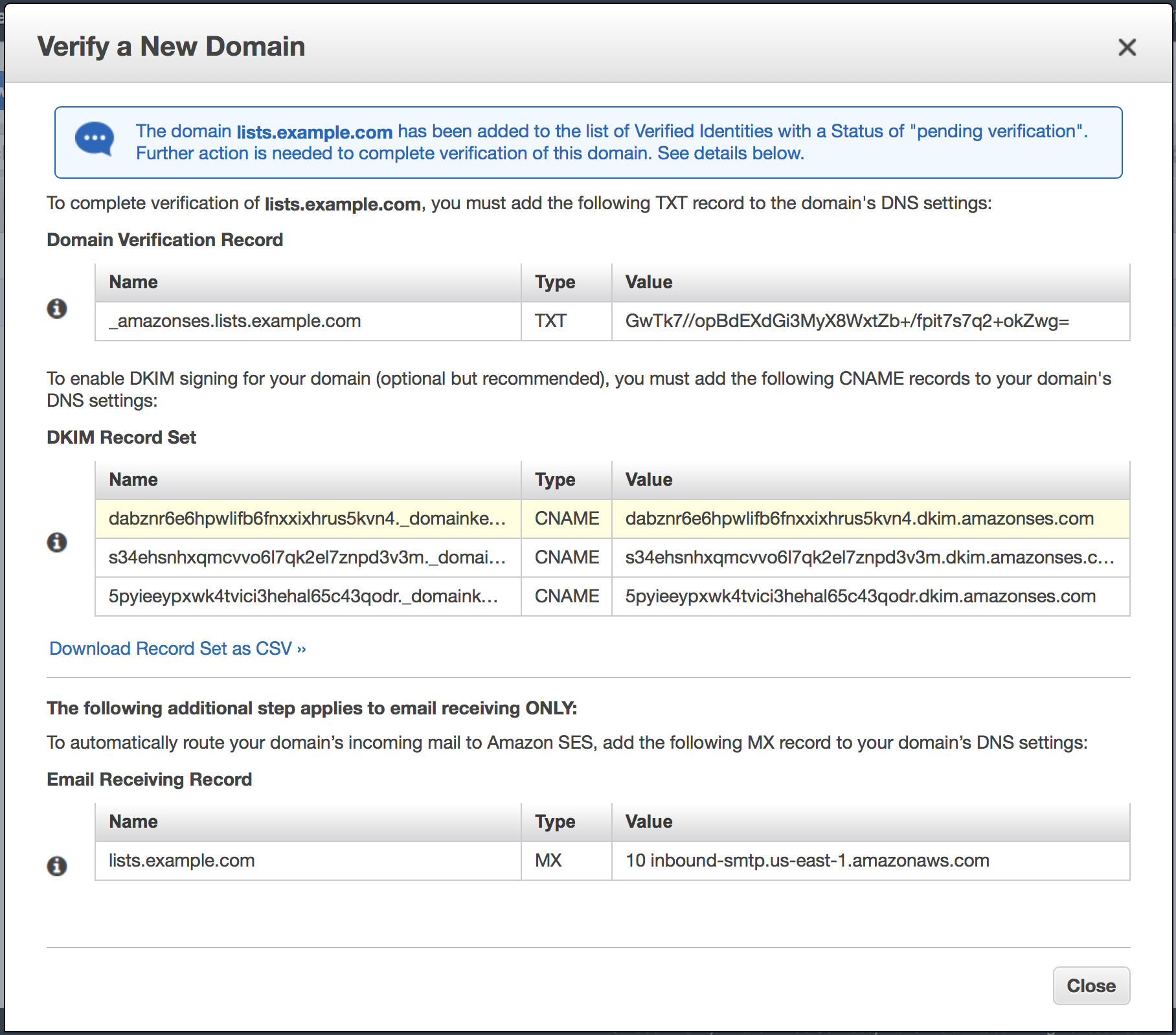Select _amazonses.lists.example.com name cell
1176x1035 pixels.
[x=308, y=321]
